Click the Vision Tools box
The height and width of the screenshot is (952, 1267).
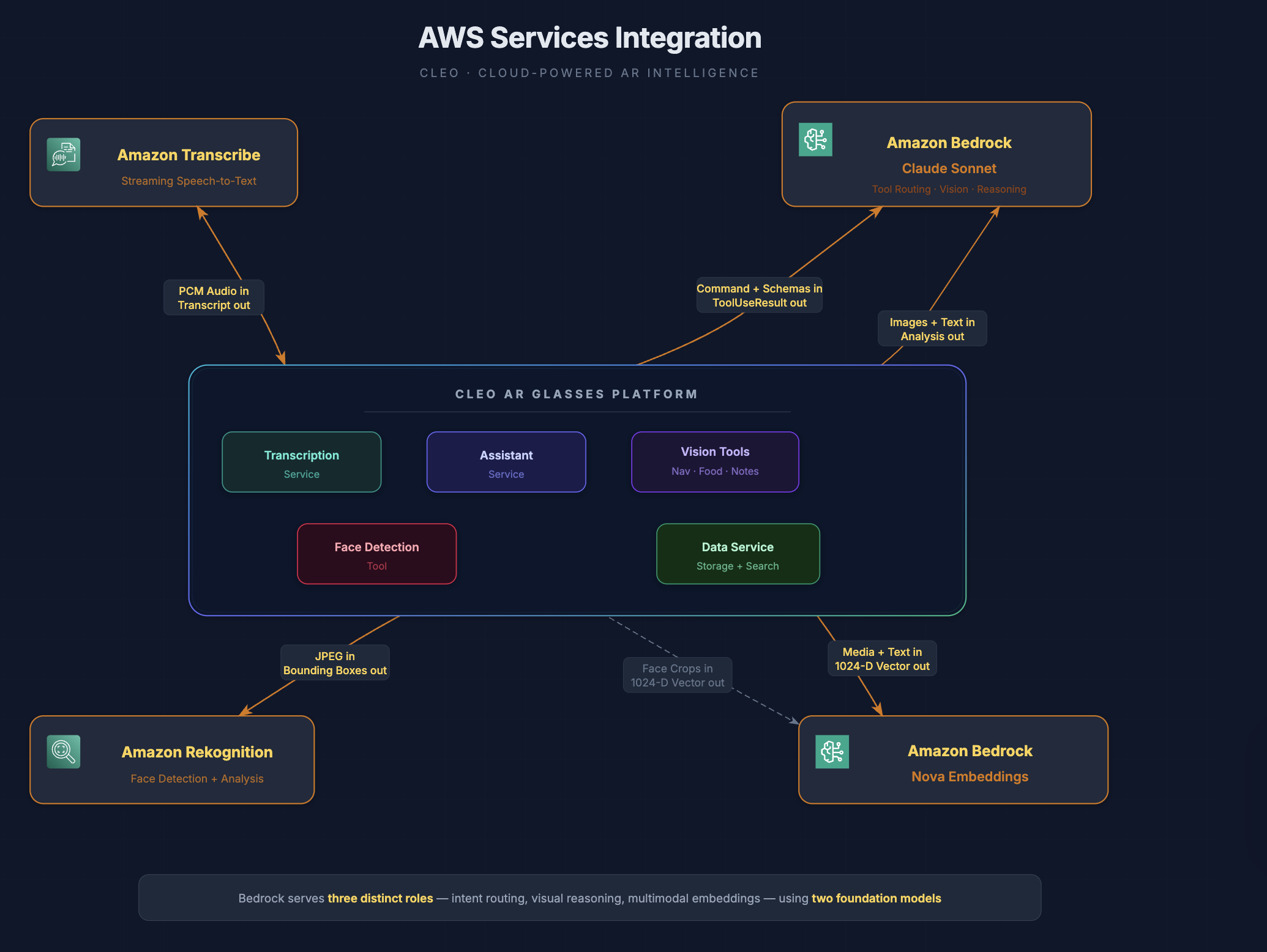(x=714, y=462)
